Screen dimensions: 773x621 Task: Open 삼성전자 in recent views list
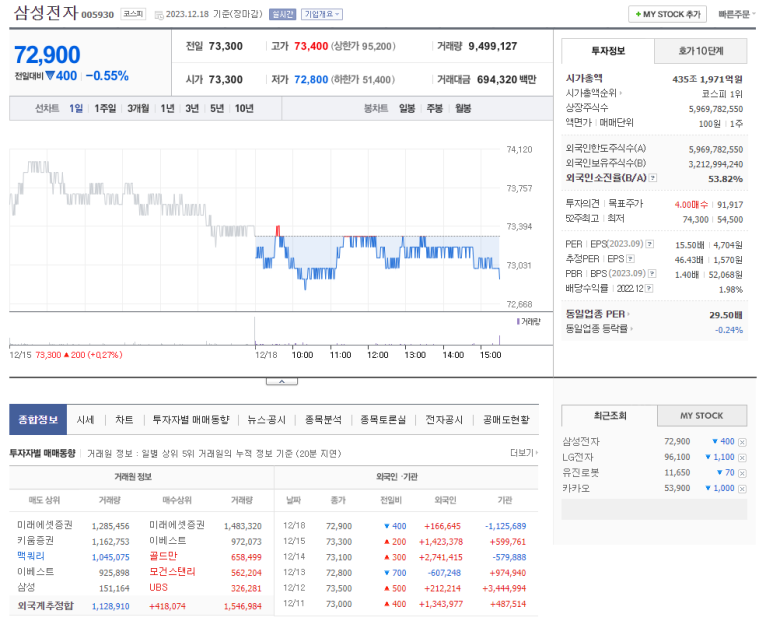click(581, 442)
